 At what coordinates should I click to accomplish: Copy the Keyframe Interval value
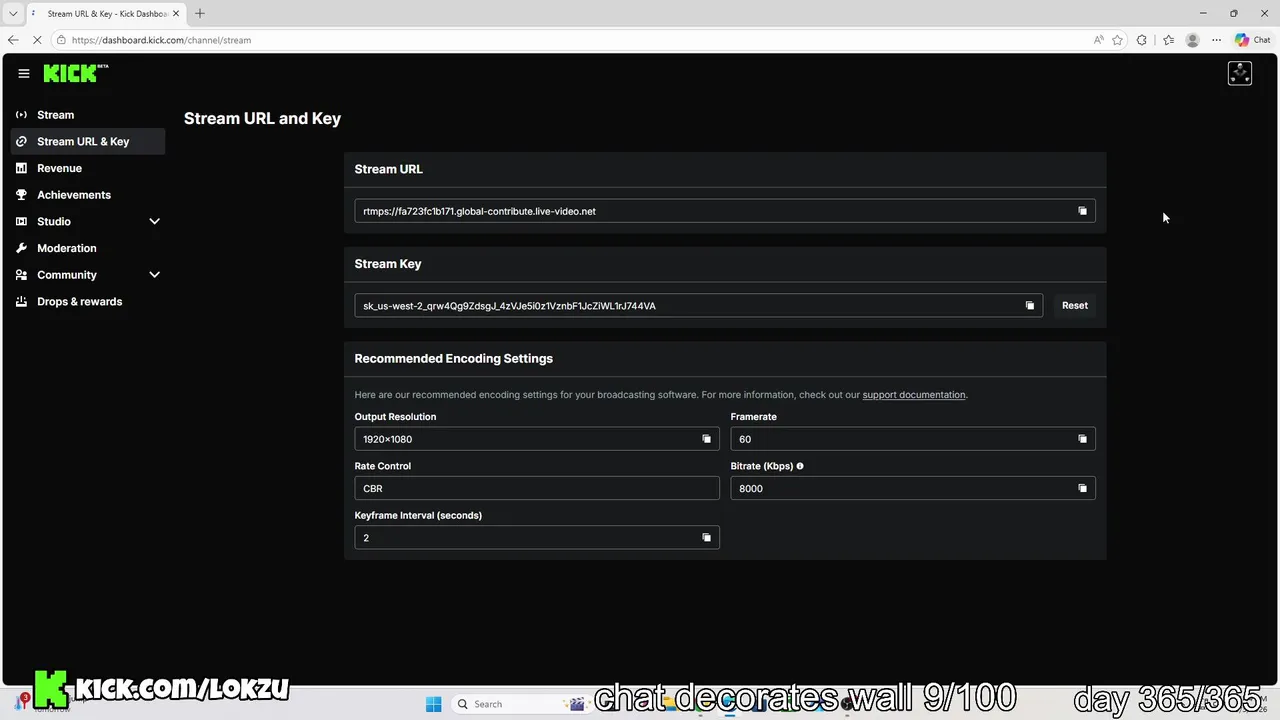click(706, 538)
